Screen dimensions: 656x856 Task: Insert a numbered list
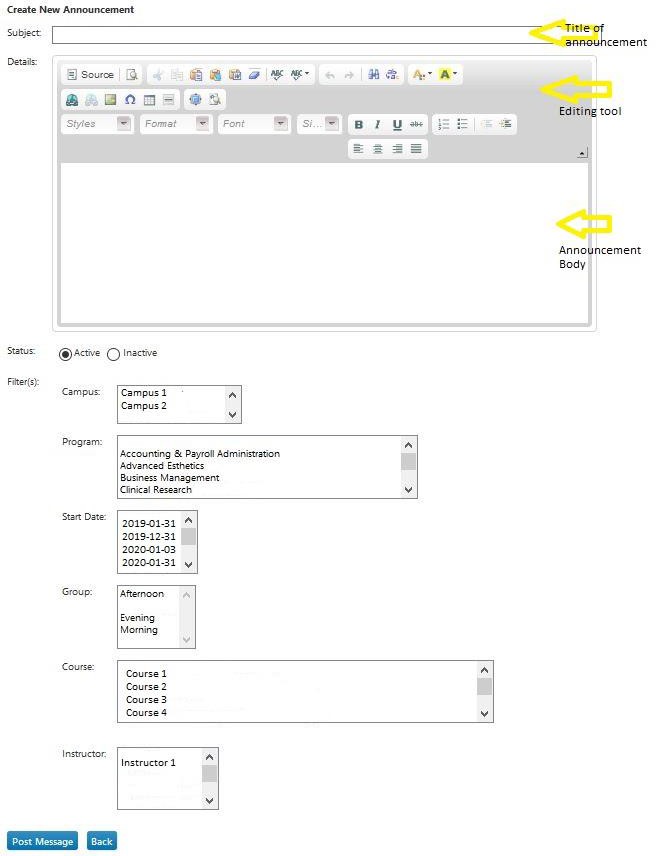pyautogui.click(x=444, y=124)
